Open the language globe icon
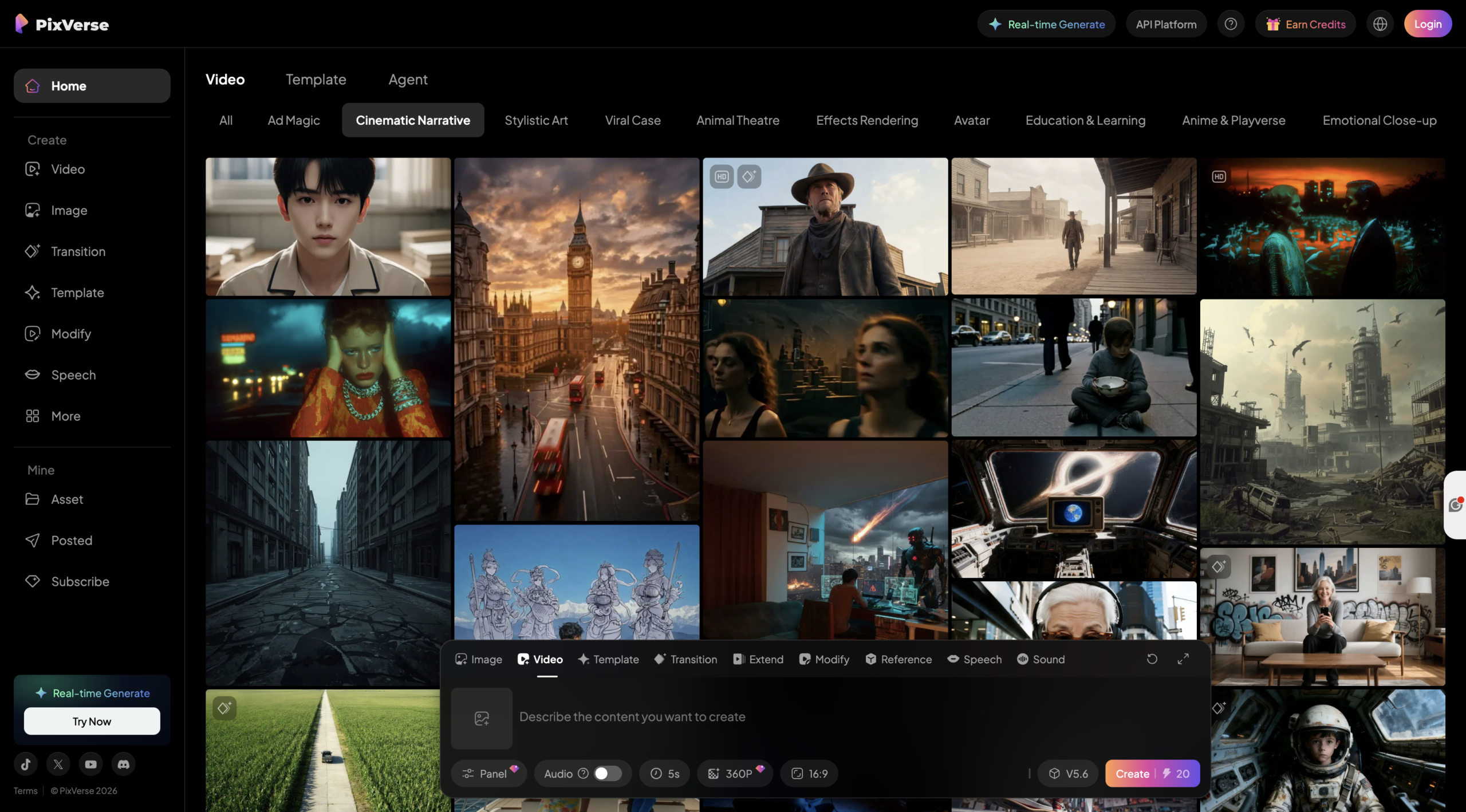The width and height of the screenshot is (1466, 812). pyautogui.click(x=1380, y=24)
